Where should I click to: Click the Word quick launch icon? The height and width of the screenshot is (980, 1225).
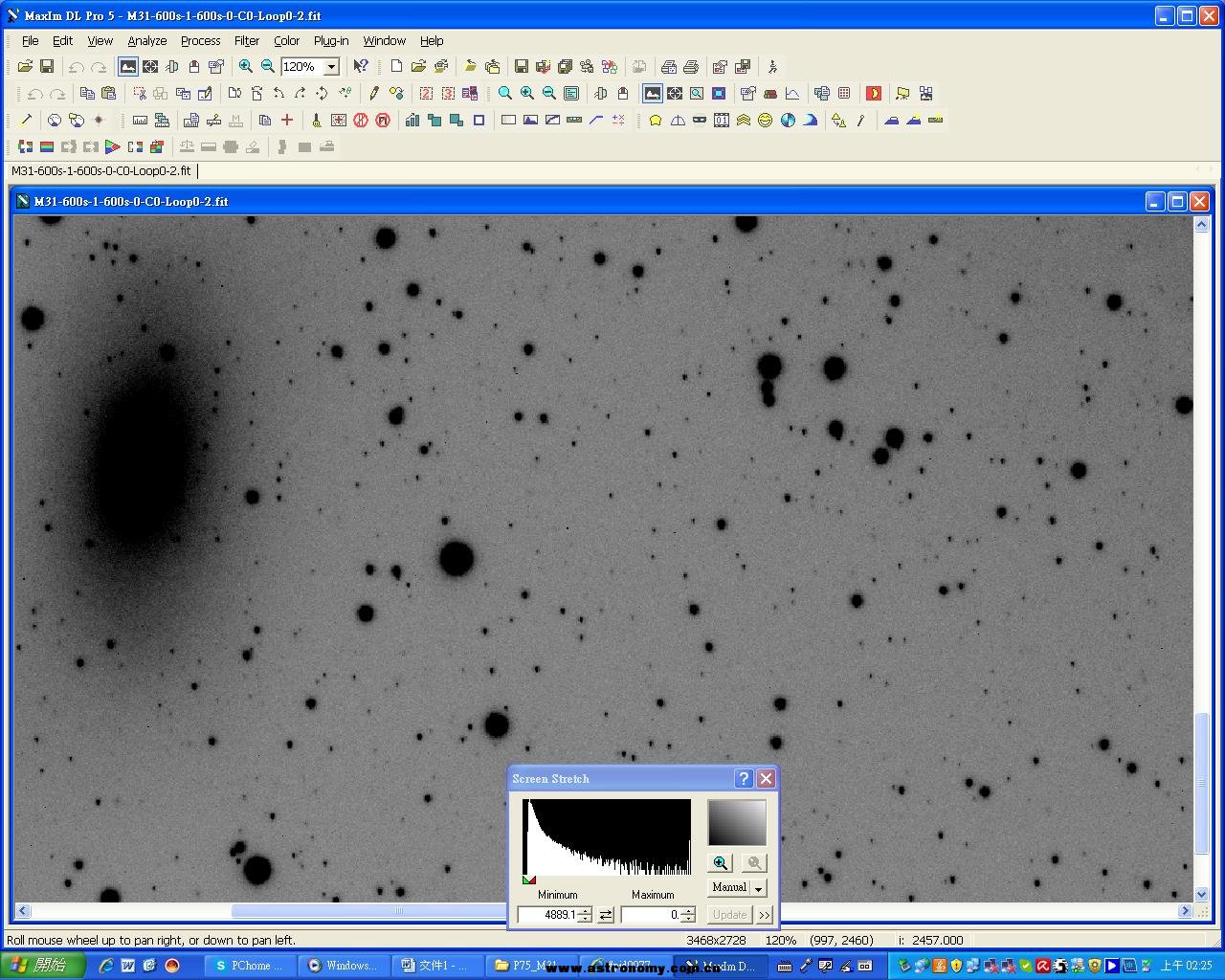(127, 965)
